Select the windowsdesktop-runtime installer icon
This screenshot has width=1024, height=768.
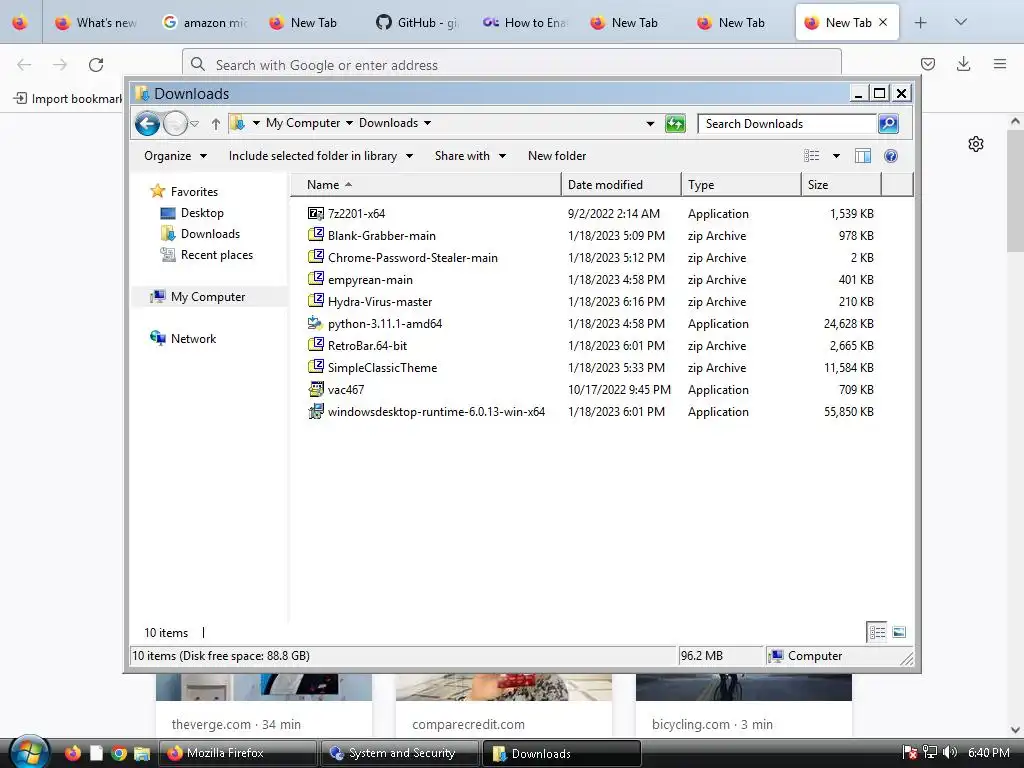pyautogui.click(x=315, y=411)
